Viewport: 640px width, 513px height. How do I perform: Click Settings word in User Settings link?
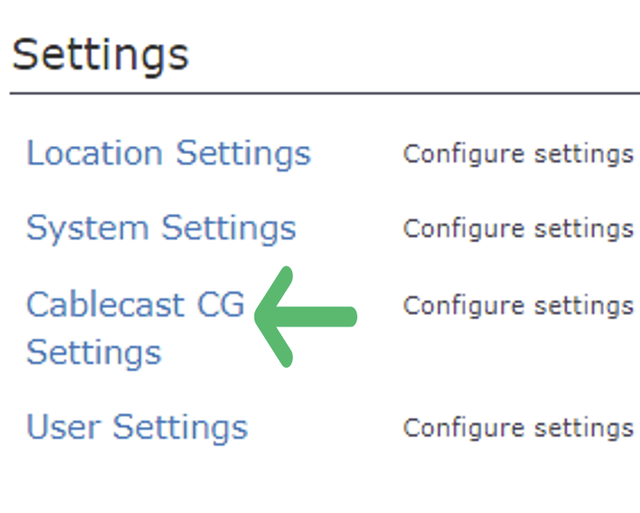pyautogui.click(x=180, y=428)
